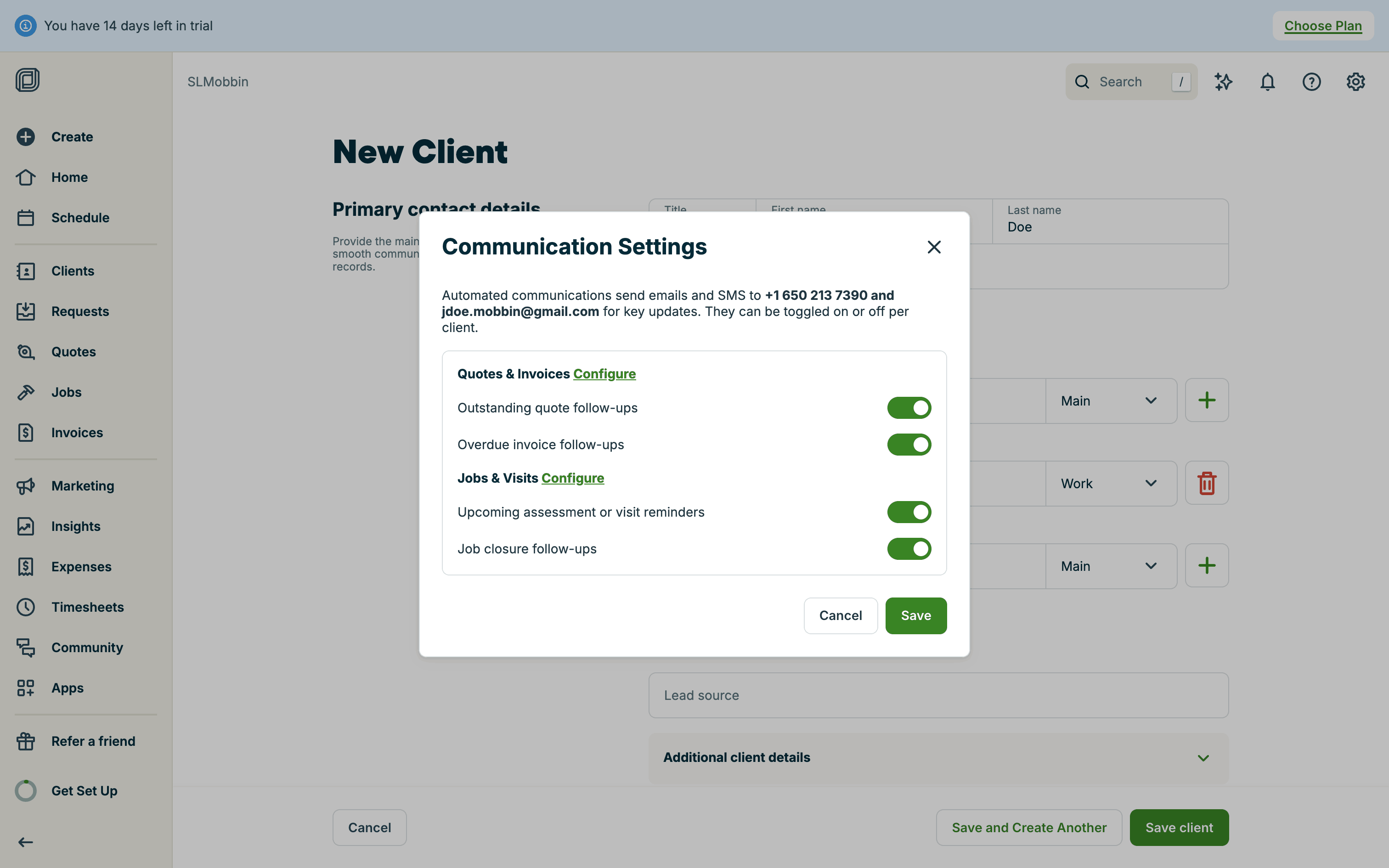Click the plus icon beside first Main dropdown

tap(1207, 400)
